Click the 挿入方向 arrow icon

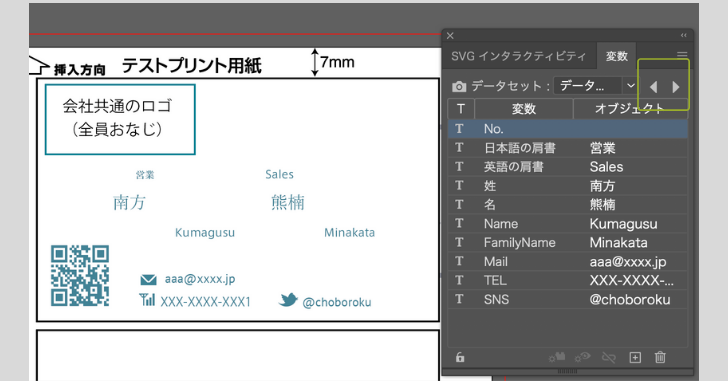(39, 66)
